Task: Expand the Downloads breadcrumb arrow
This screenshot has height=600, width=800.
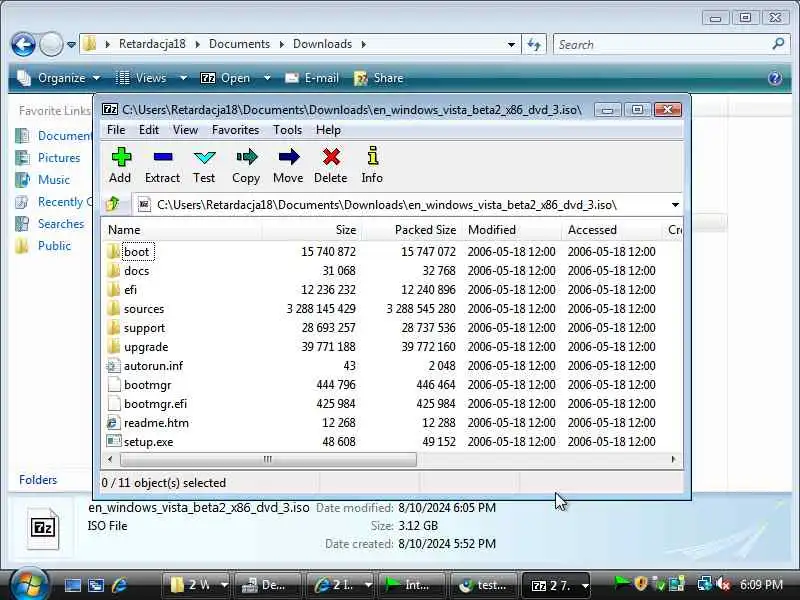Action: [363, 44]
